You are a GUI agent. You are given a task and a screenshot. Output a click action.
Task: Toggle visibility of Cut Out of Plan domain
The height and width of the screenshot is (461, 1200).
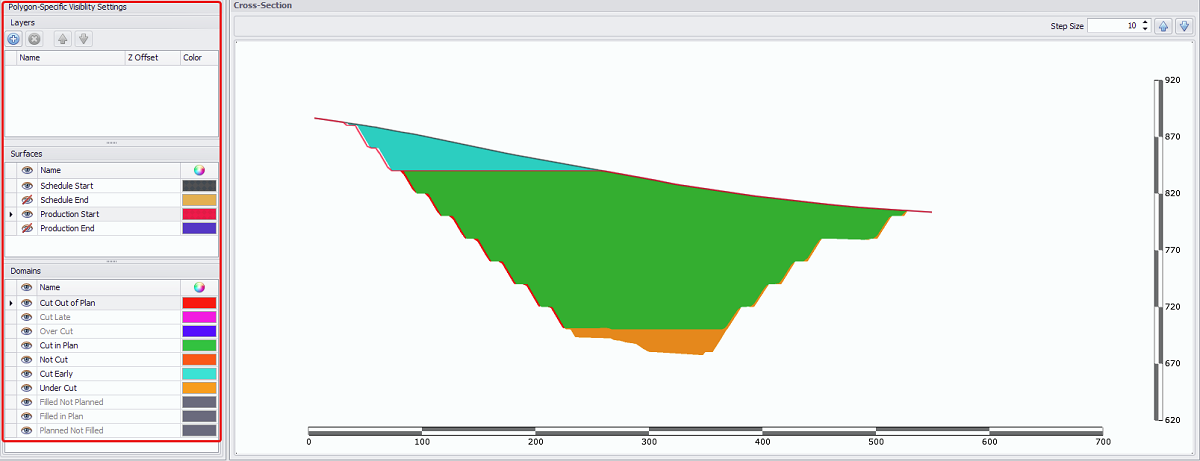tap(27, 302)
